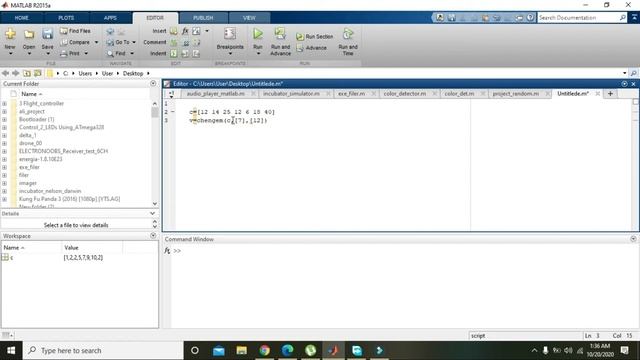Collapse the Details panel chevron
640x360 pixels.
pos(153,213)
